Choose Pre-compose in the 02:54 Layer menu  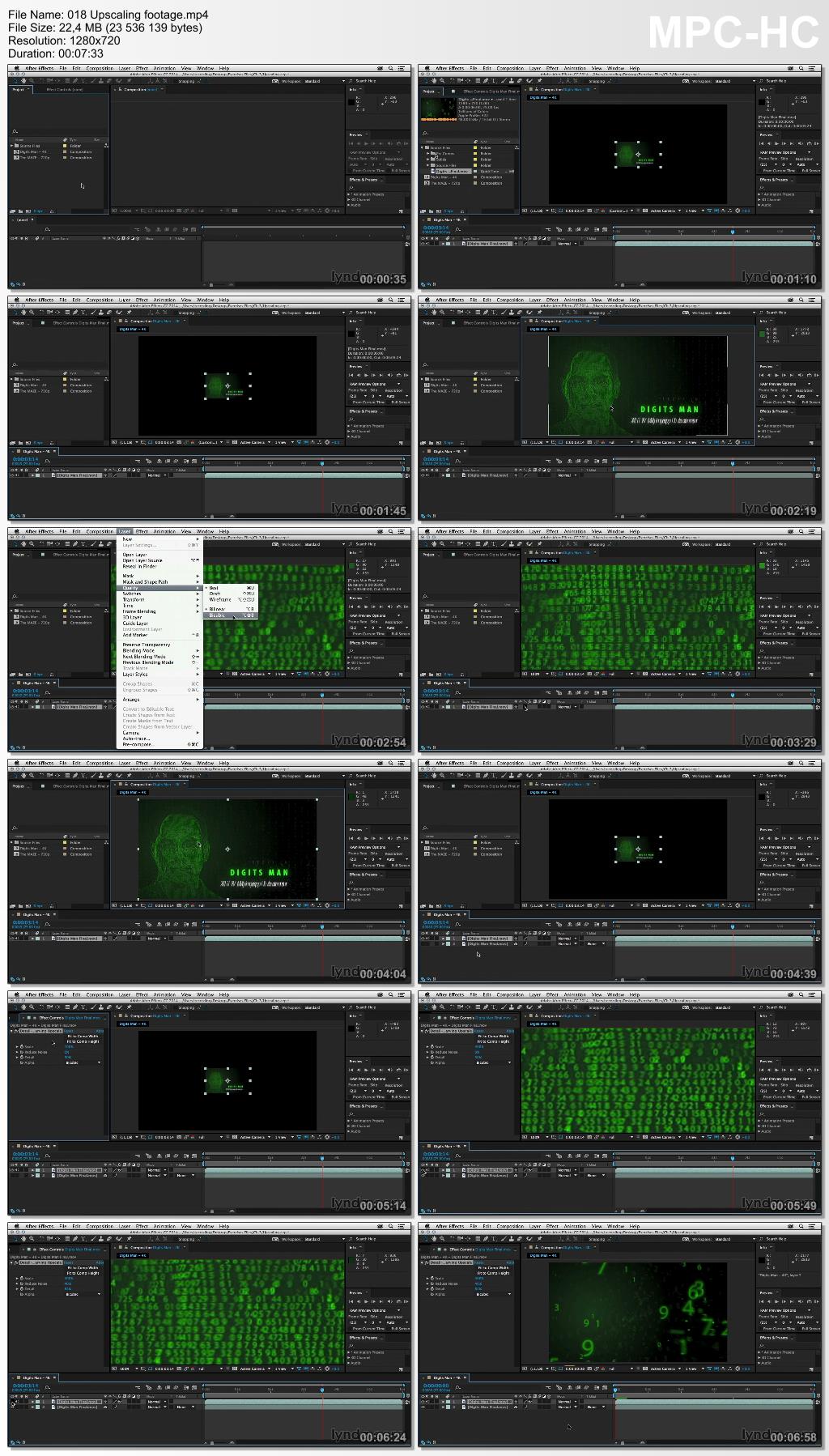(159, 744)
